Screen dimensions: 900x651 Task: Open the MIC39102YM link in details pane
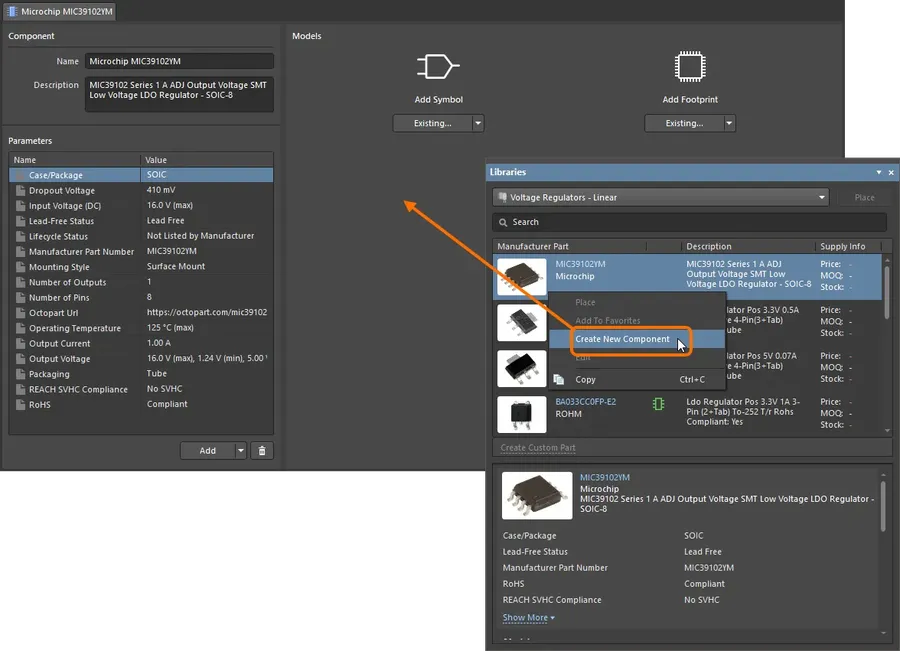[604, 478]
